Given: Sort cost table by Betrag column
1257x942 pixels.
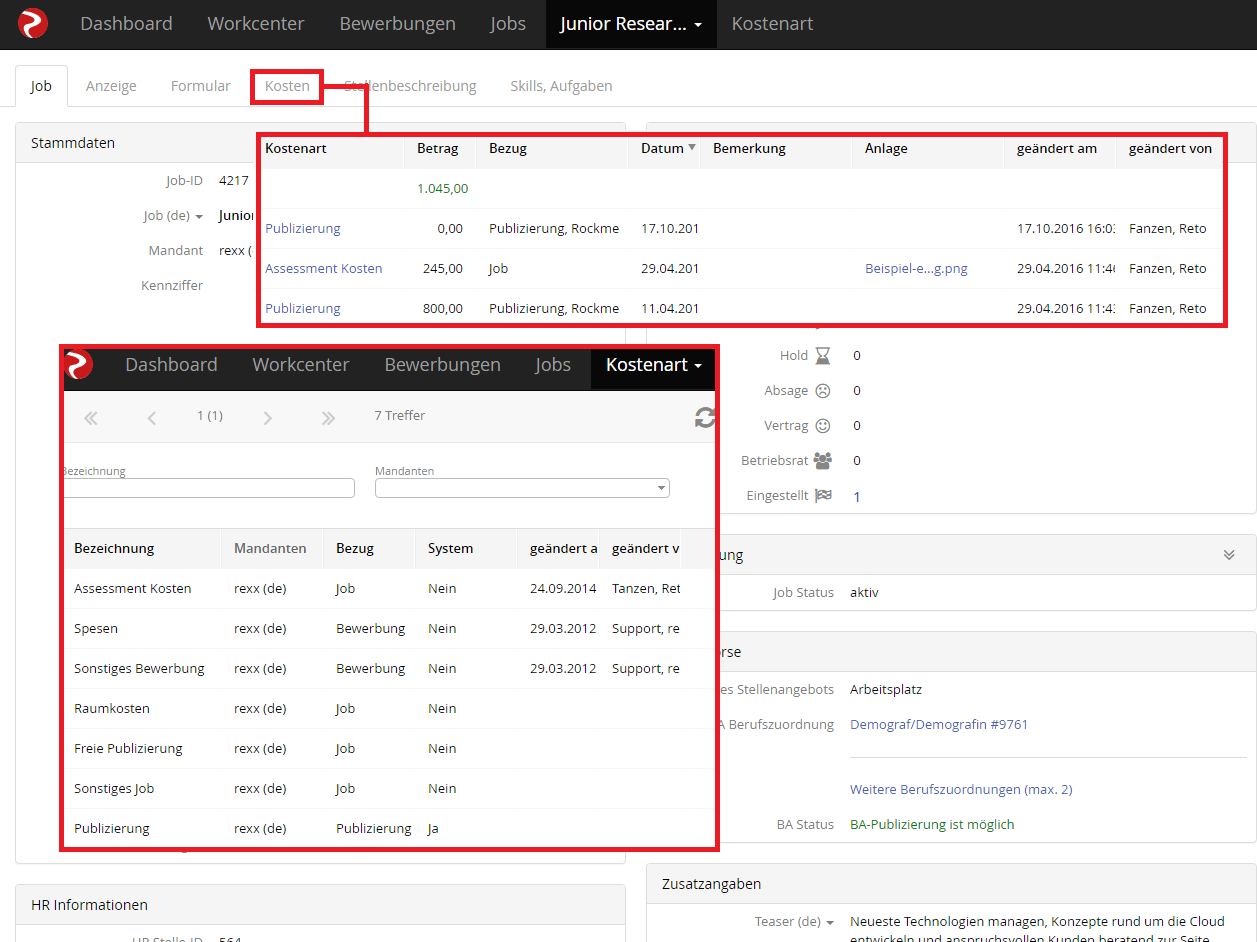Looking at the screenshot, I should pos(437,148).
